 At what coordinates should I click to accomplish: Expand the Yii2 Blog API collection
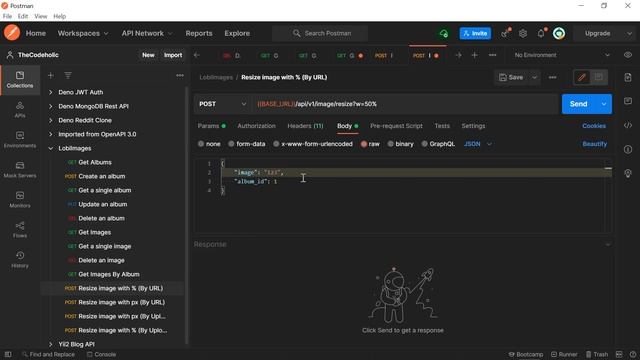pyautogui.click(x=51, y=344)
